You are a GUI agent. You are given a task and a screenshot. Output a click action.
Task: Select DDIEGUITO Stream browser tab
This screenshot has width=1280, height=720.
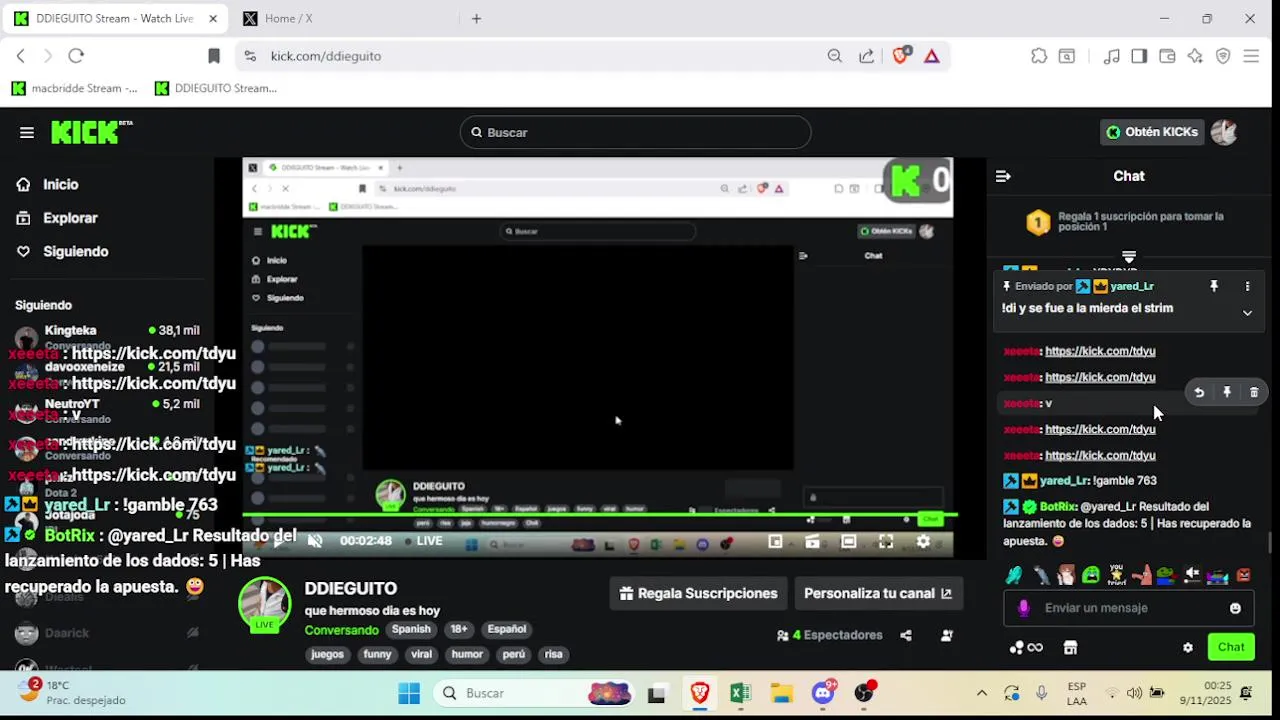116,18
